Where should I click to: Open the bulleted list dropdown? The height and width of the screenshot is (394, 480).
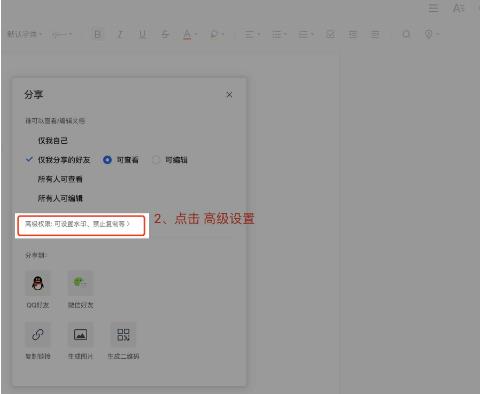279,34
